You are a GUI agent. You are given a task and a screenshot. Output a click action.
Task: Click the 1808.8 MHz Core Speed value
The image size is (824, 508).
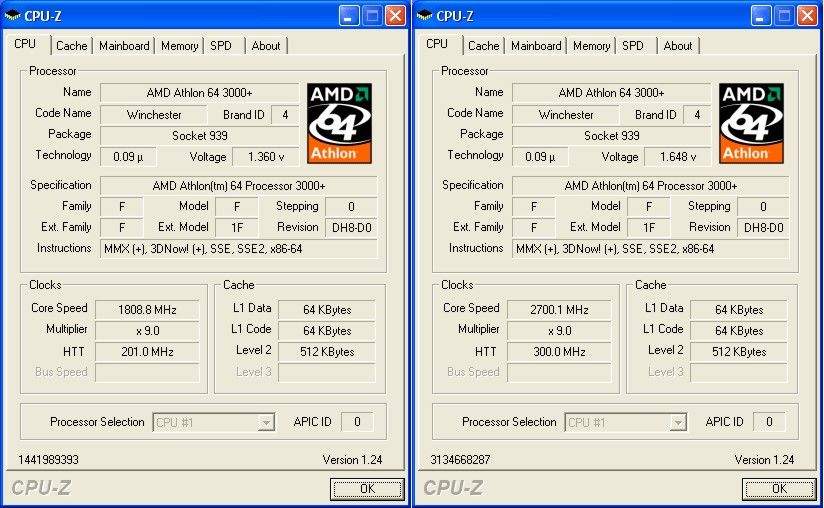(x=147, y=310)
